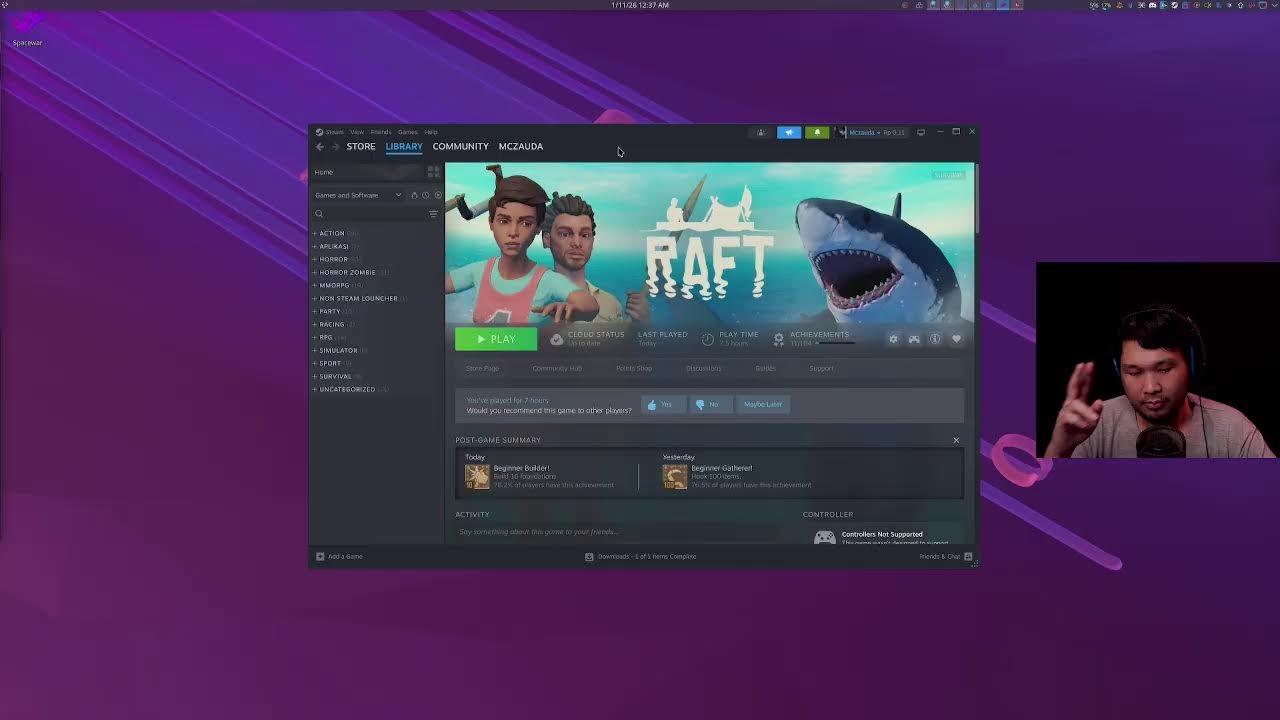Expand the SPORT category
Screen dimensions: 1280x720
(332, 363)
